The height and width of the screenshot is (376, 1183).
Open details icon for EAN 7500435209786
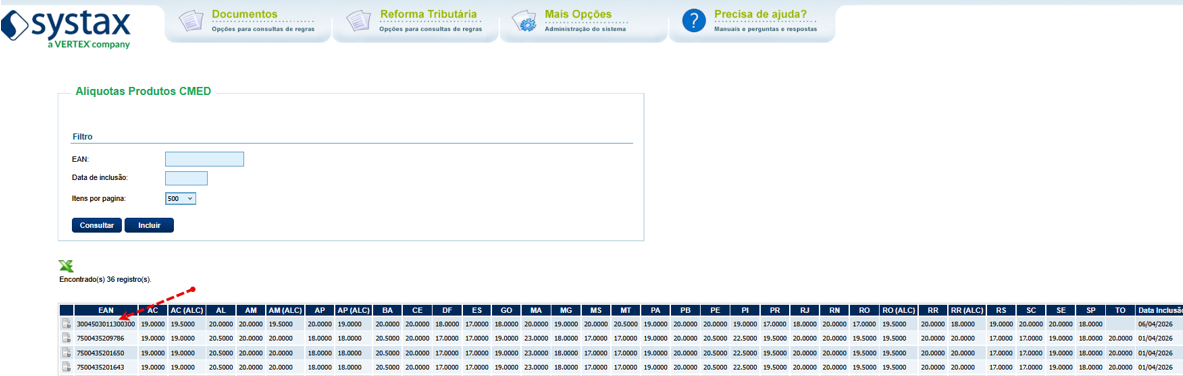[x=66, y=338]
